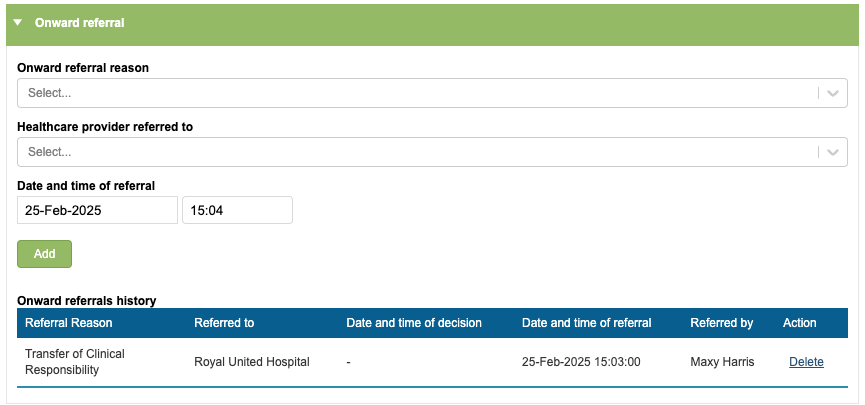Collapse the Onward referral section triangle
The width and height of the screenshot is (865, 405).
click(18, 22)
